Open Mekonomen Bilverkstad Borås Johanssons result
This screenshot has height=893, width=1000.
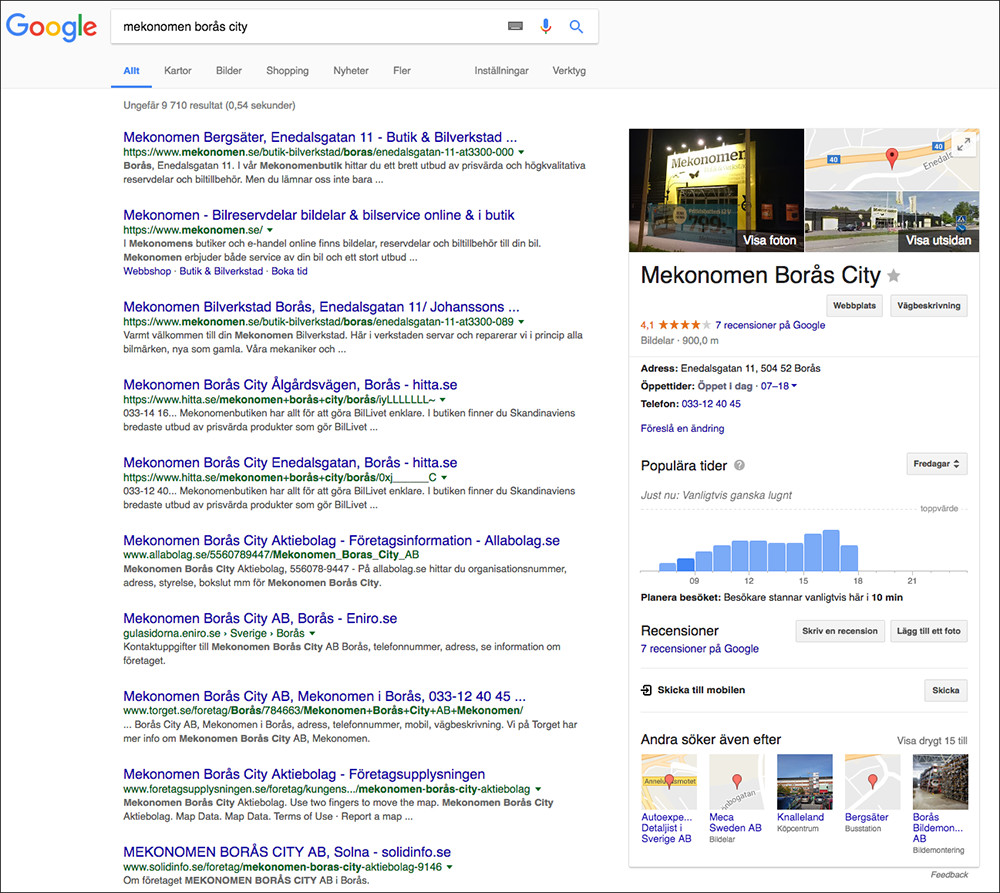(321, 307)
